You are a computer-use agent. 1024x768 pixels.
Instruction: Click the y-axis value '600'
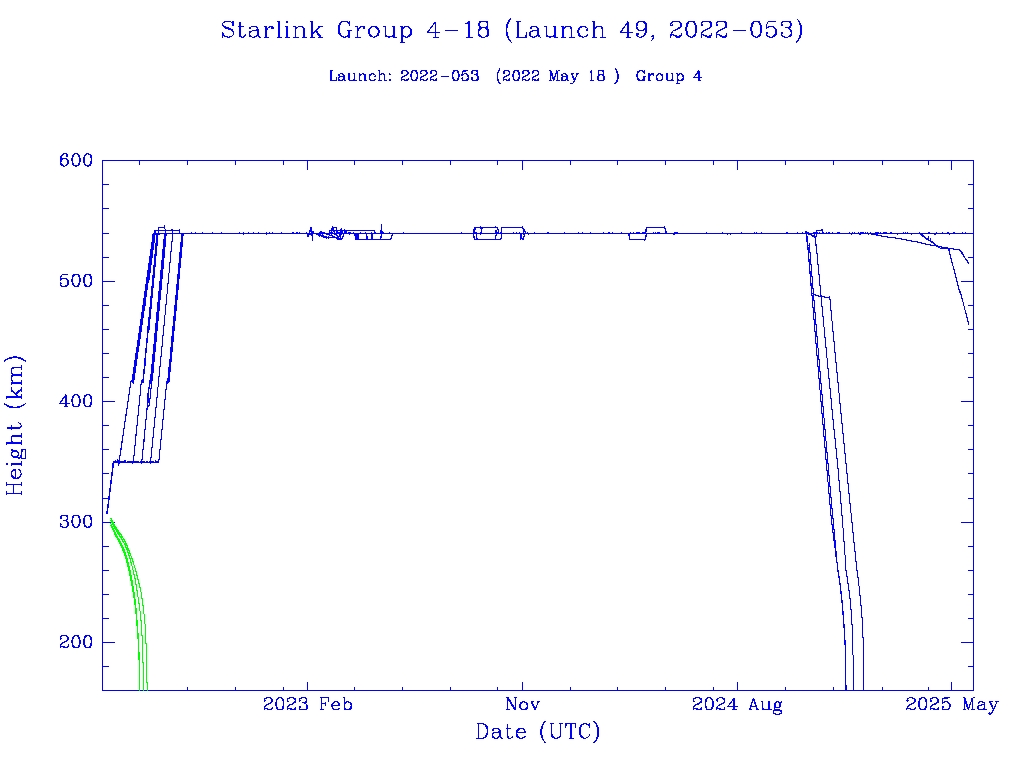pyautogui.click(x=76, y=161)
